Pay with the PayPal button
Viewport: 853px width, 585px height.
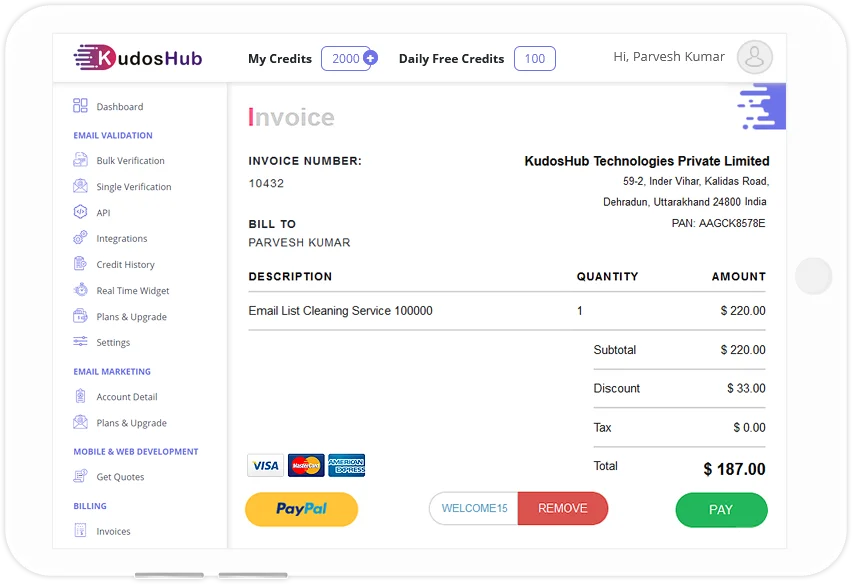click(301, 509)
